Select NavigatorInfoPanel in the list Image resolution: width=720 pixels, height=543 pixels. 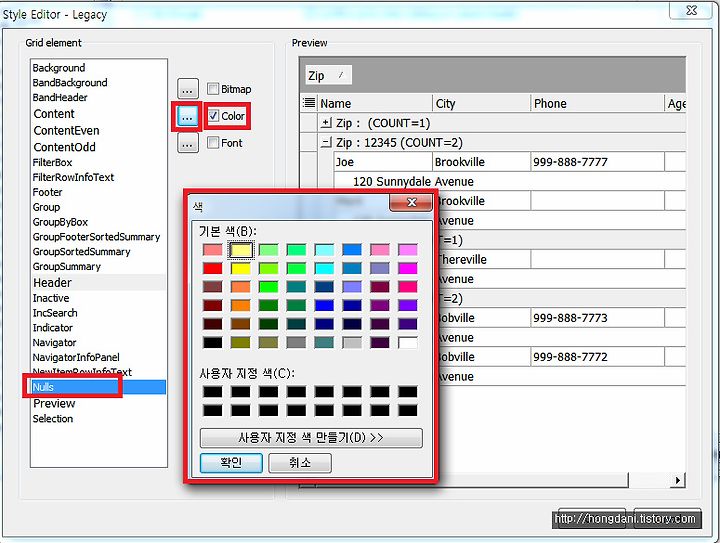(98, 357)
